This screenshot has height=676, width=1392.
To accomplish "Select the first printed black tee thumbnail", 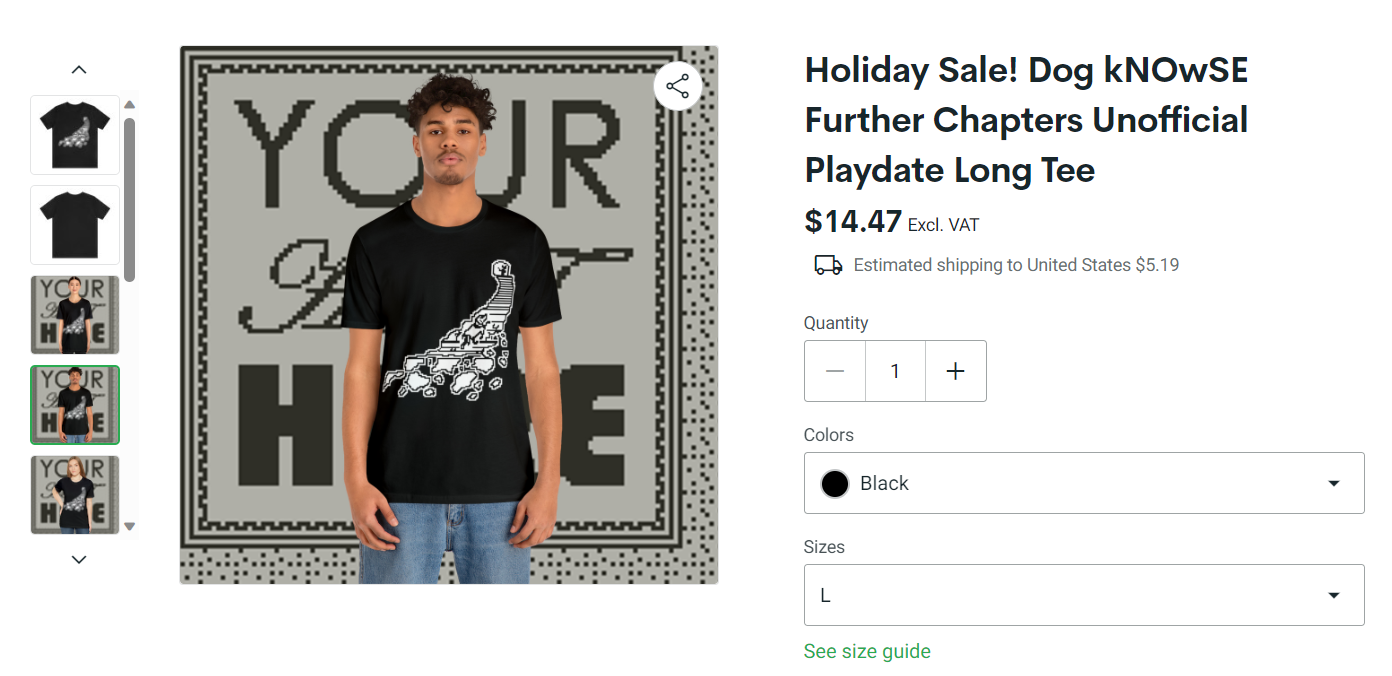I will (75, 135).
